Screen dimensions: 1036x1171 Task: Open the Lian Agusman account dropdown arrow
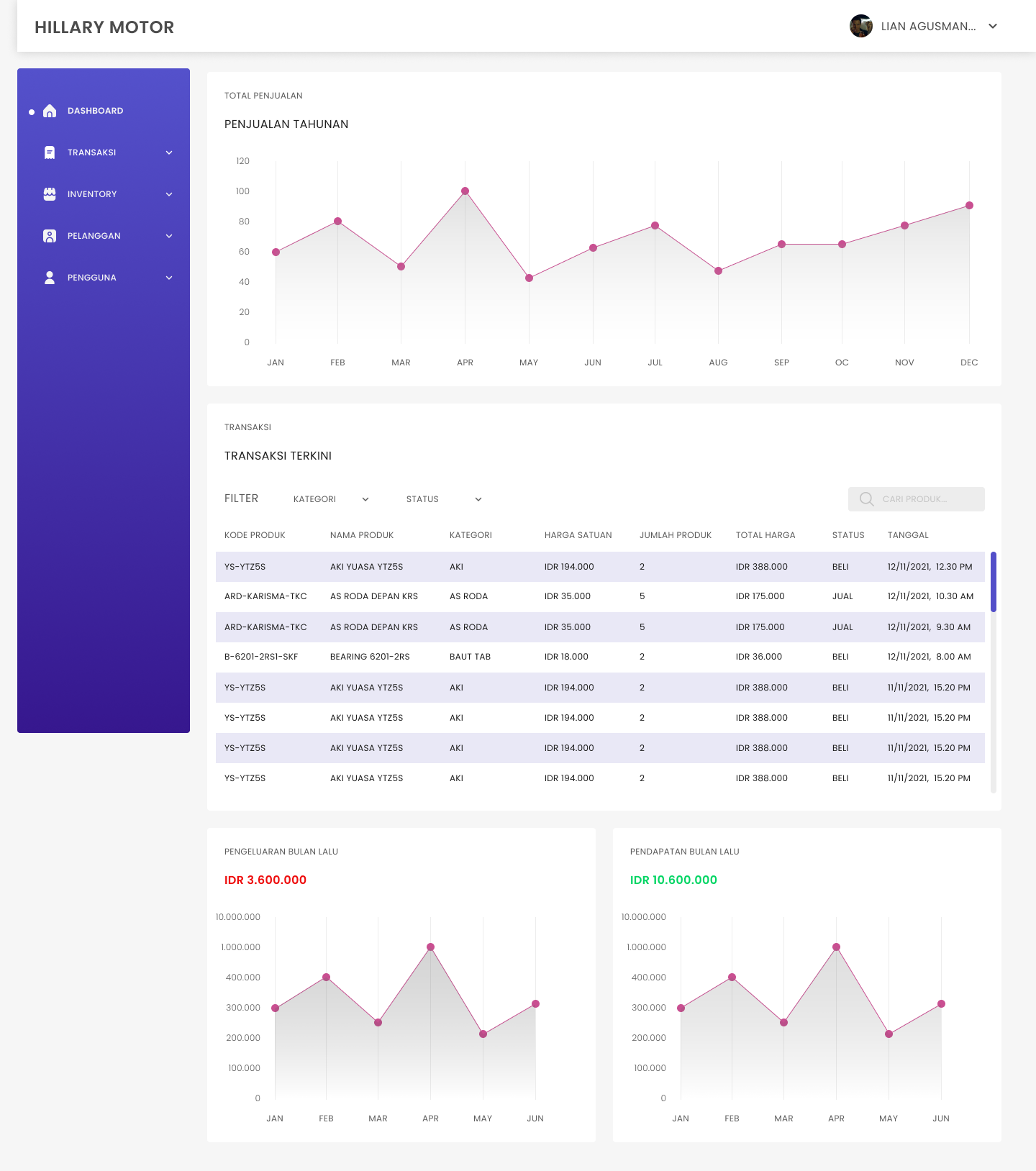point(993,27)
